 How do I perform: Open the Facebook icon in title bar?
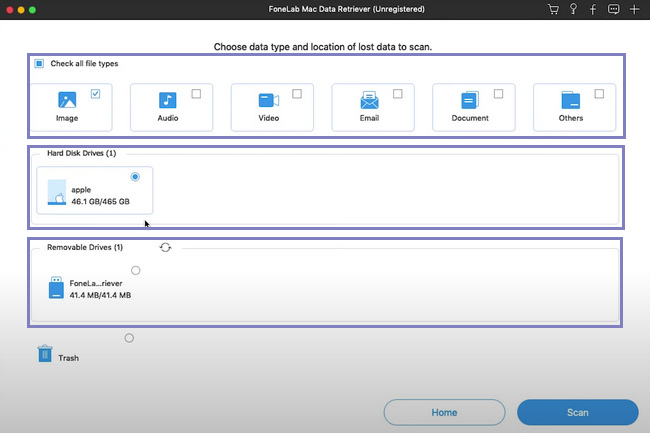click(x=593, y=9)
